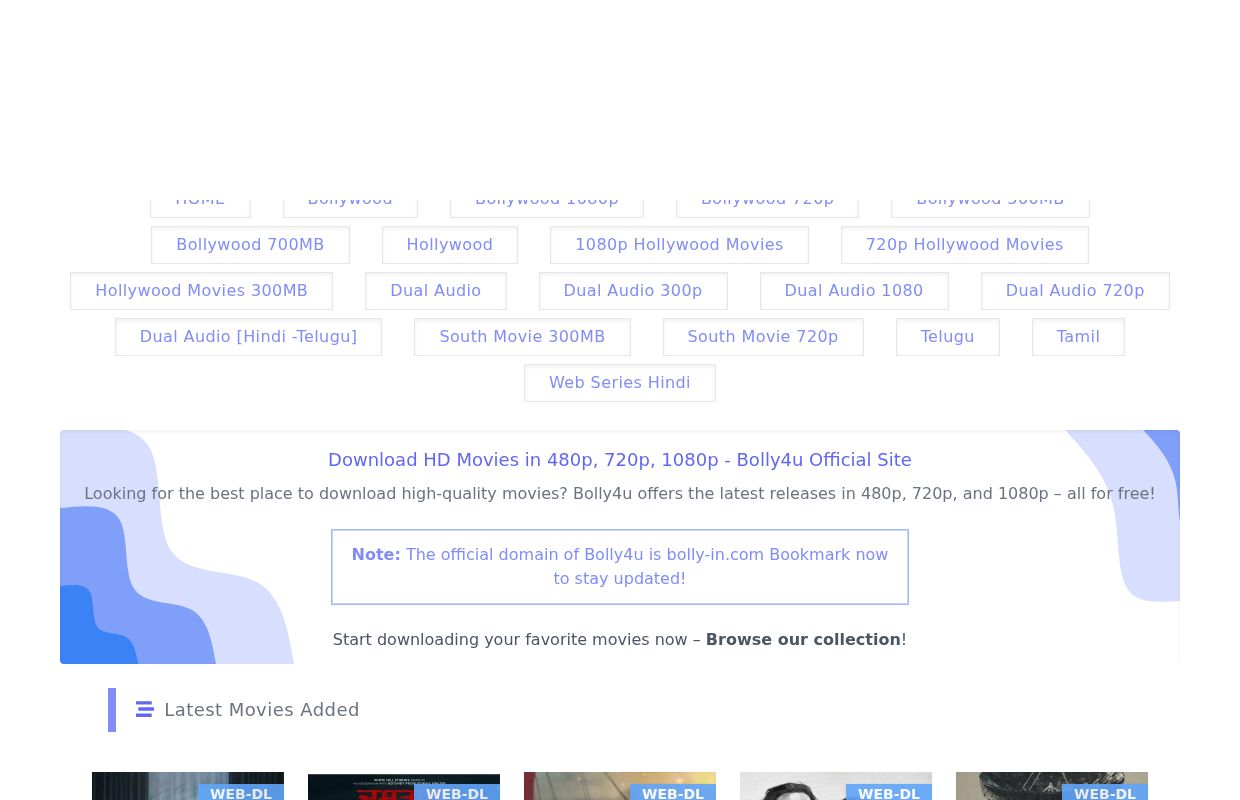Image resolution: width=1240 pixels, height=800 pixels.
Task: Open the Bollywood 700MB category
Action: pyautogui.click(x=250, y=245)
